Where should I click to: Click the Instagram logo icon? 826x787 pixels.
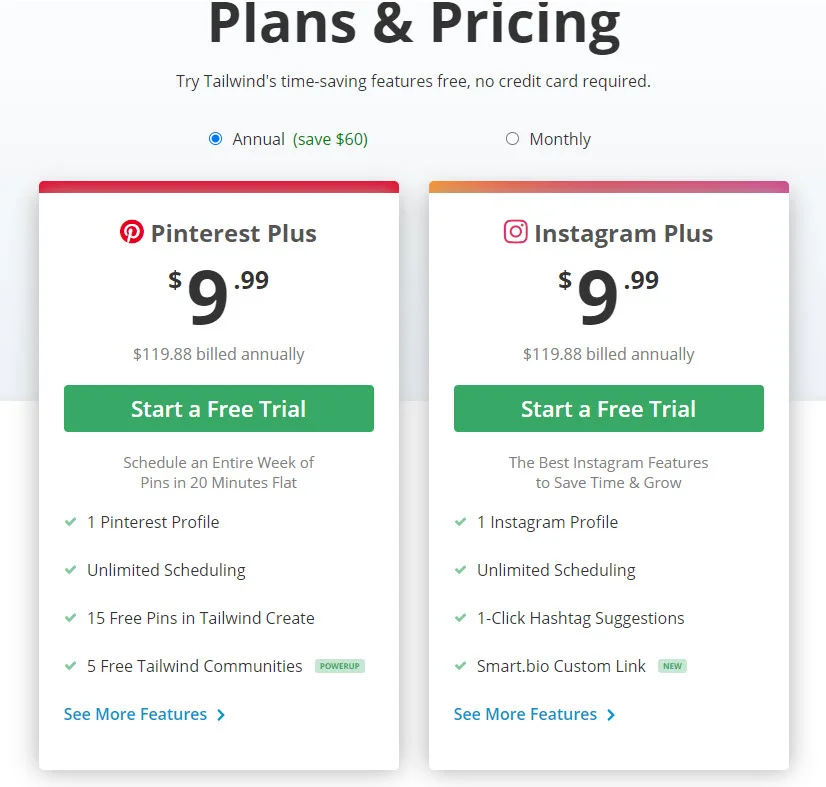click(515, 232)
